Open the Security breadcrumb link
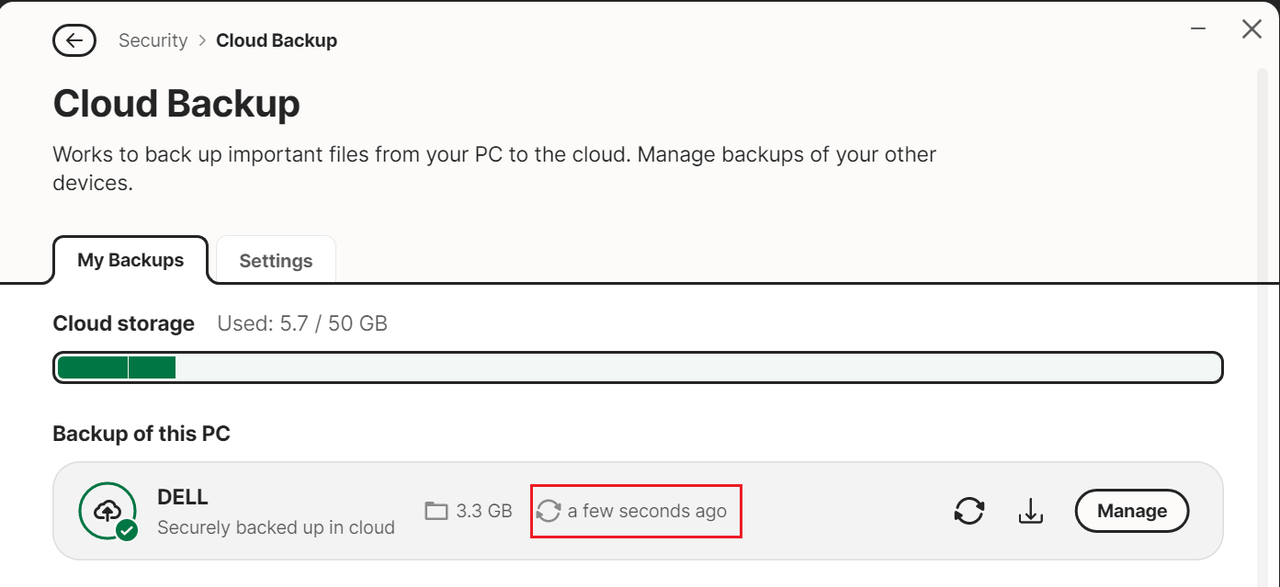 tap(153, 41)
